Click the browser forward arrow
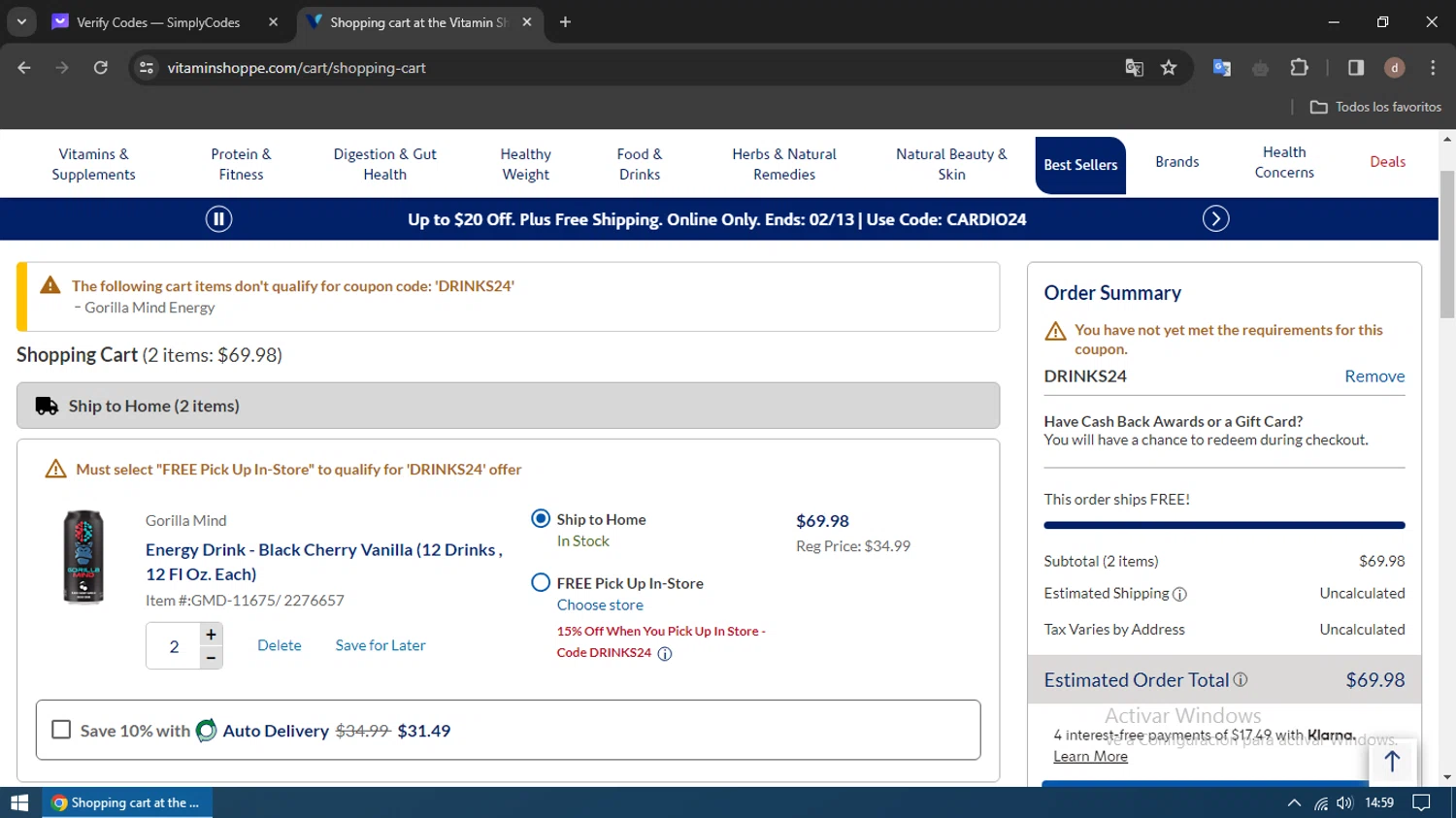This screenshot has width=1456, height=818. [62, 68]
